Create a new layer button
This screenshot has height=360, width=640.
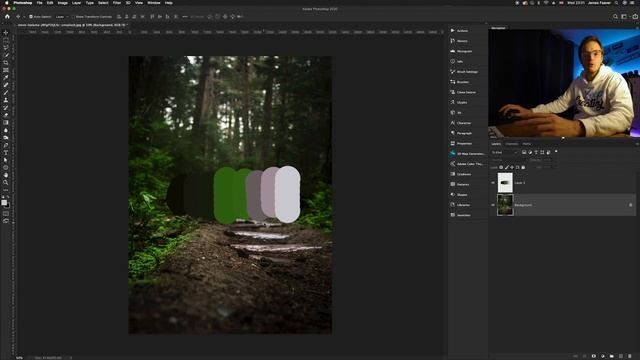[x=621, y=356]
